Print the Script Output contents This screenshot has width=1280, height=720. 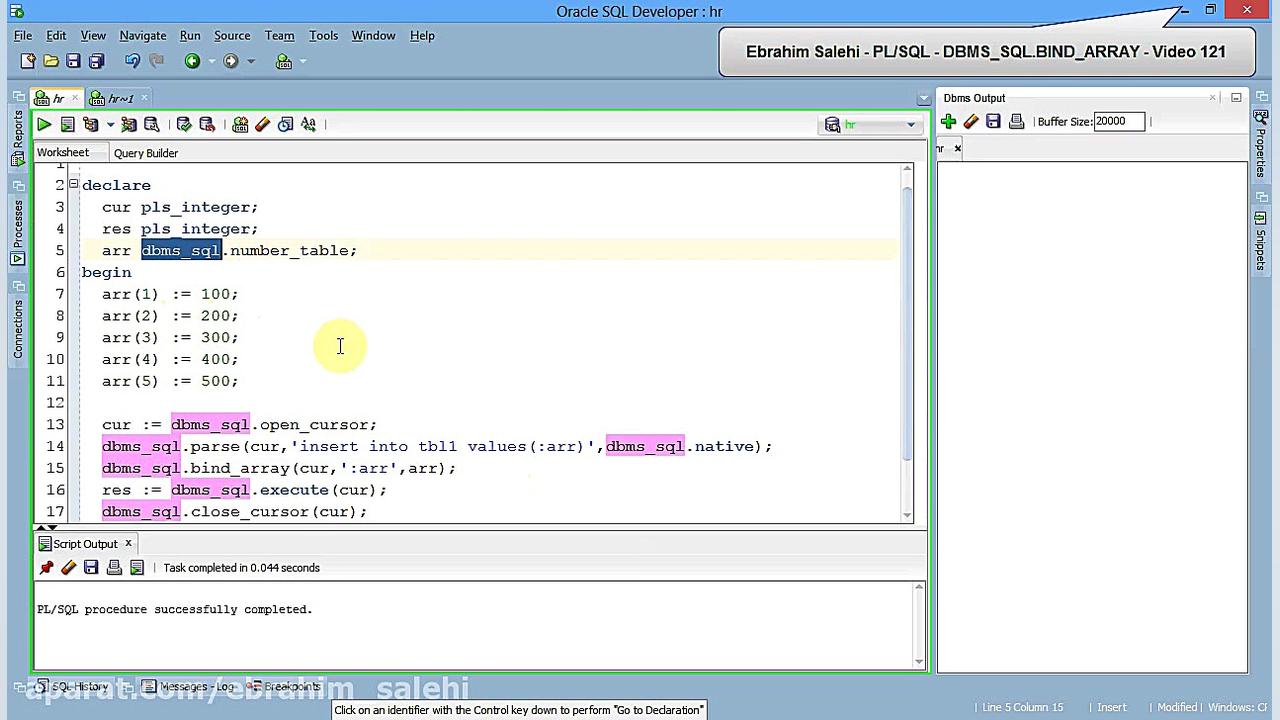(x=114, y=567)
